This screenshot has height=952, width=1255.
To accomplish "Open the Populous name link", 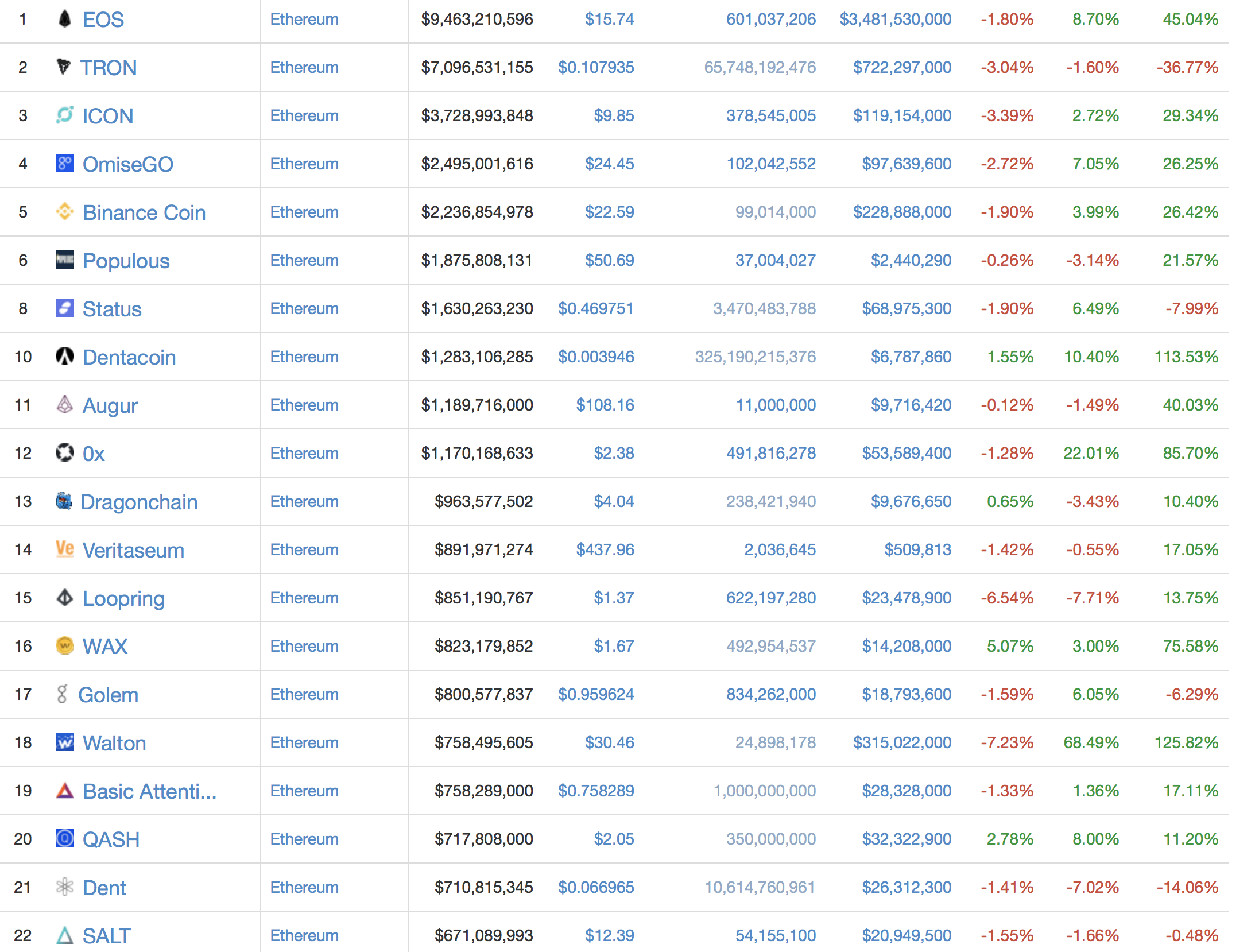I will [x=126, y=261].
